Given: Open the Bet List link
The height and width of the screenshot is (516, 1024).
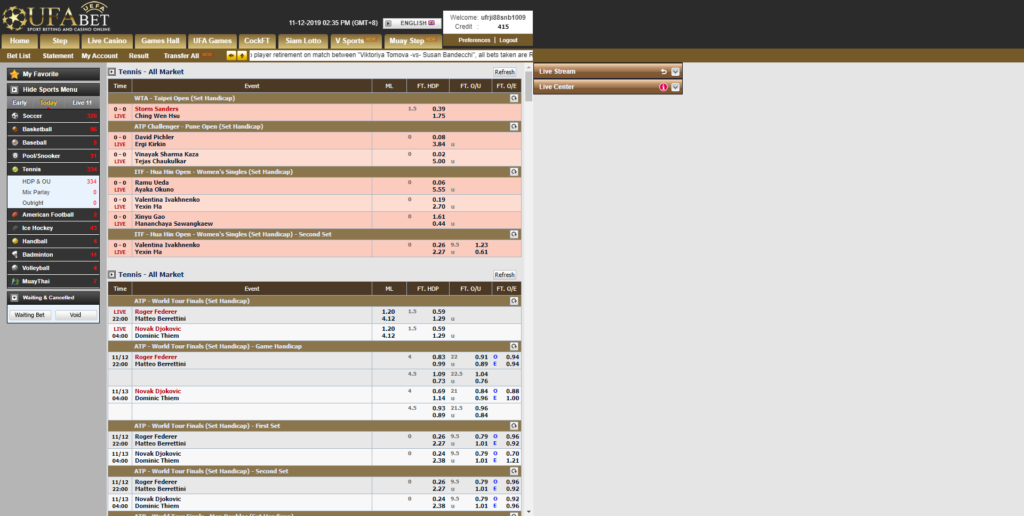Looking at the screenshot, I should [19, 56].
